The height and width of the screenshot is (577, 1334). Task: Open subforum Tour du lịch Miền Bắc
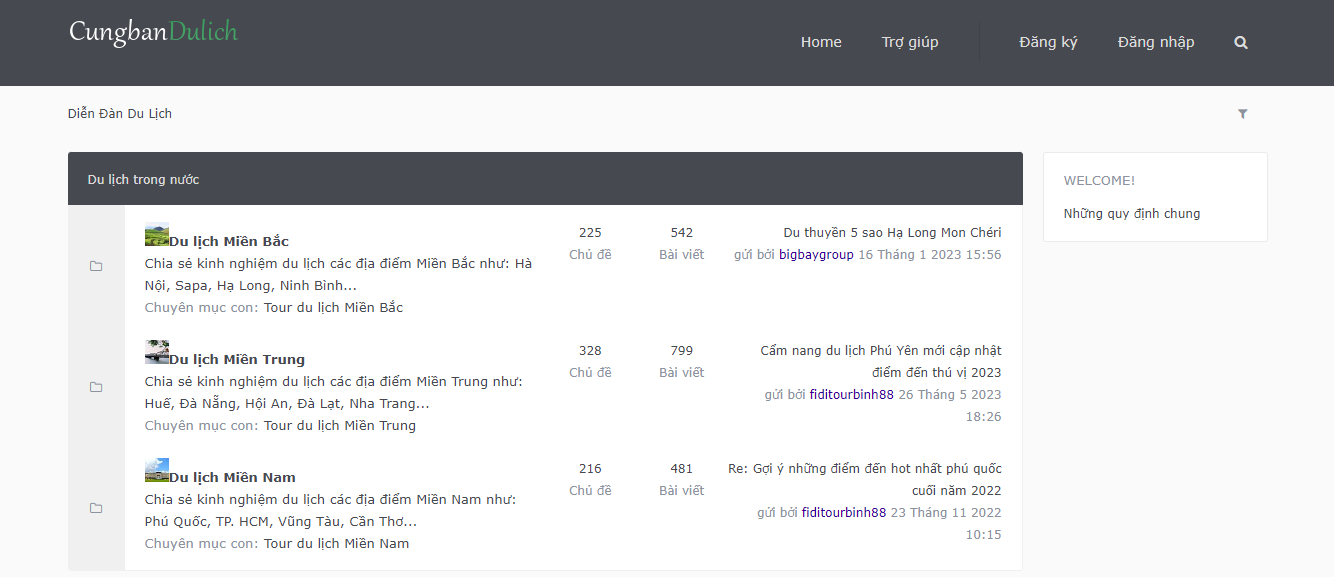pos(333,308)
